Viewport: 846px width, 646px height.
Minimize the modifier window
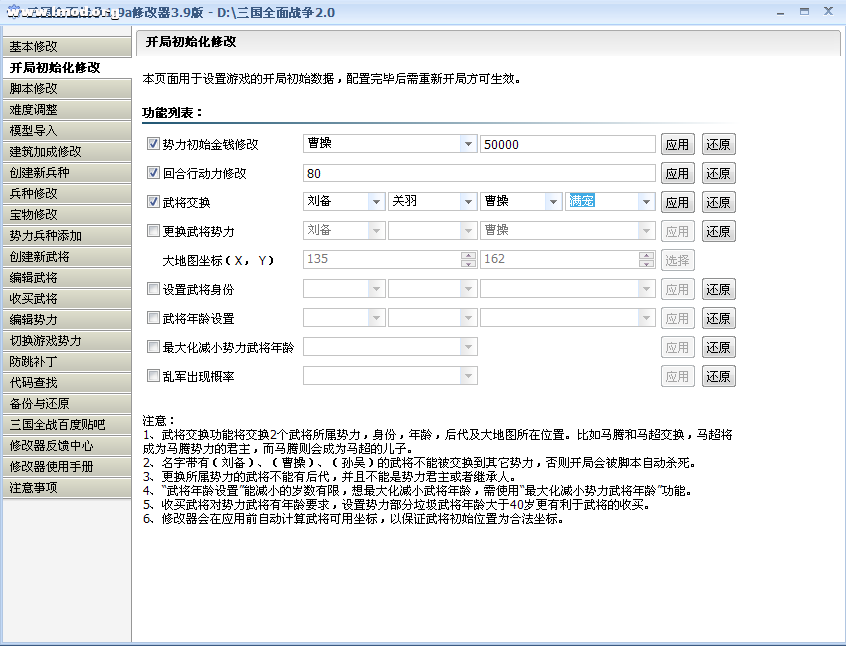(783, 11)
